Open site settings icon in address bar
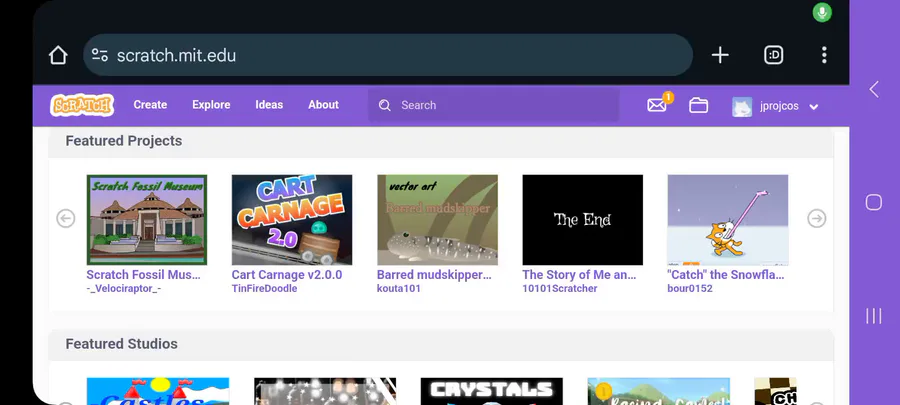Viewport: 900px width, 405px height. [100, 55]
